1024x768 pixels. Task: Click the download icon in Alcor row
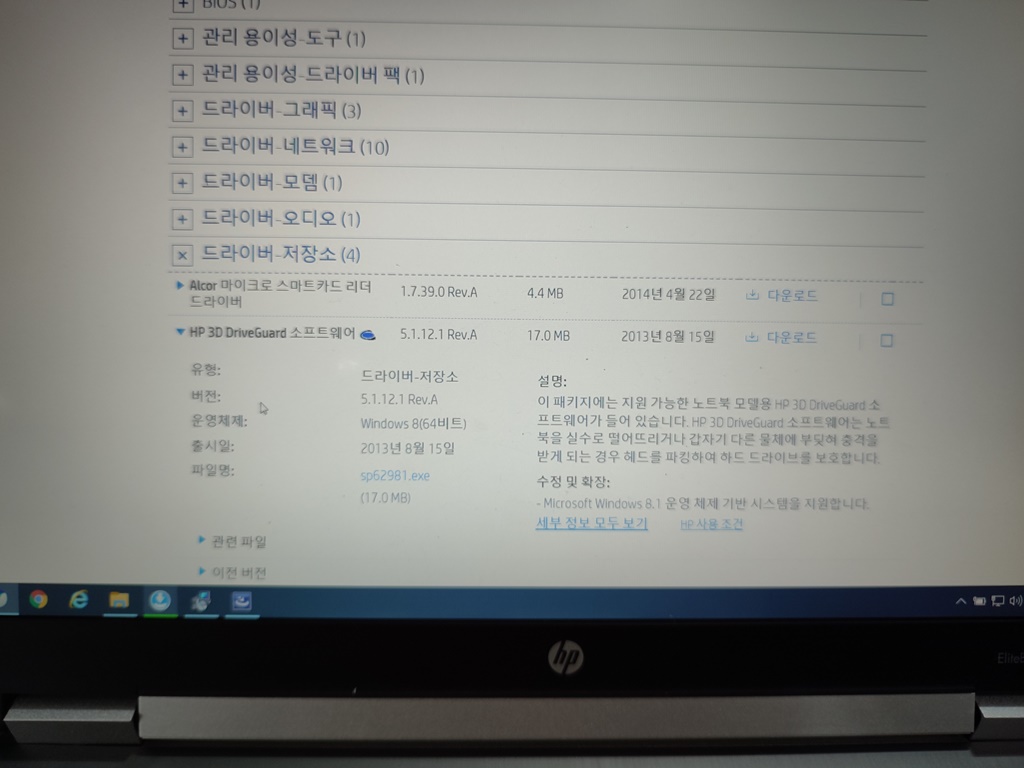[x=752, y=295]
